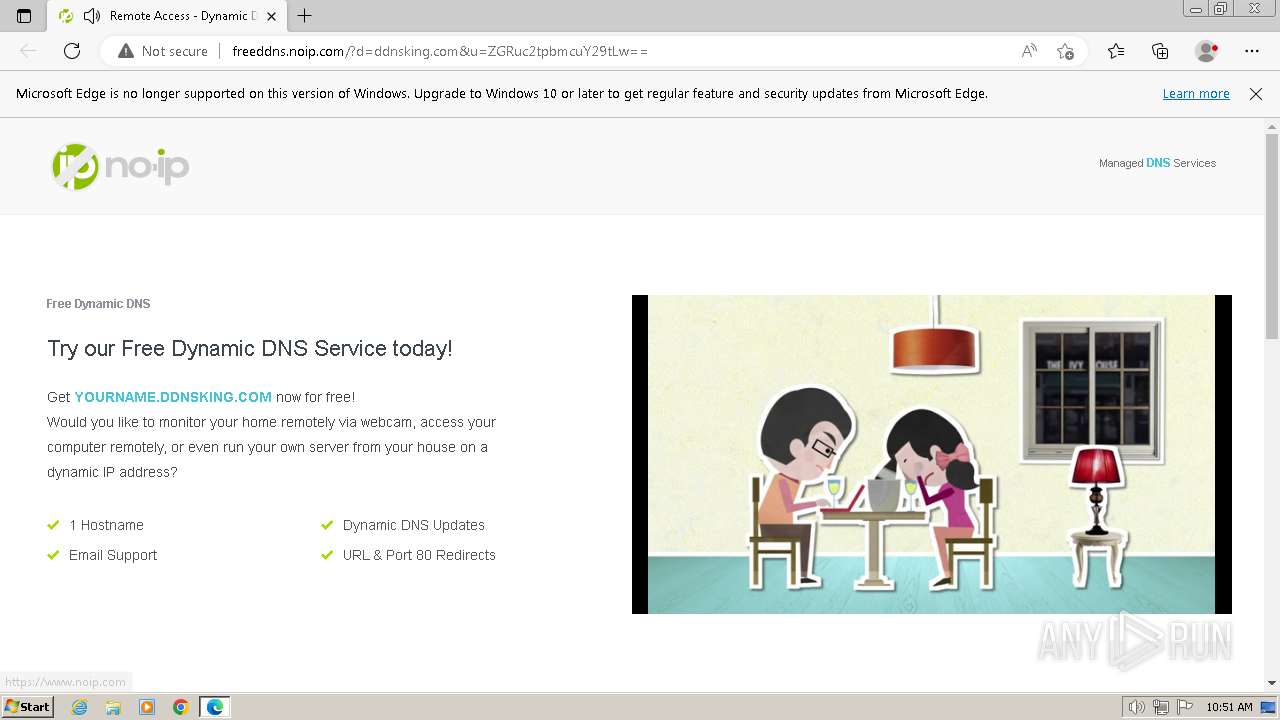Click the Show desktop tray icon

[x=1269, y=707]
